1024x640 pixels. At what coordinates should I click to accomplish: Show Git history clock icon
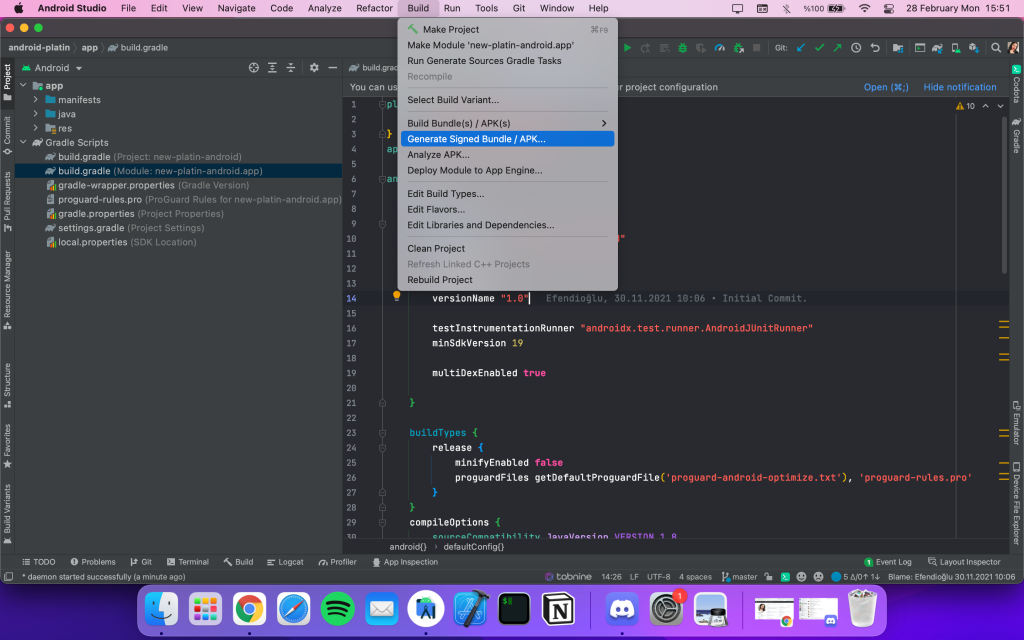pyautogui.click(x=856, y=48)
